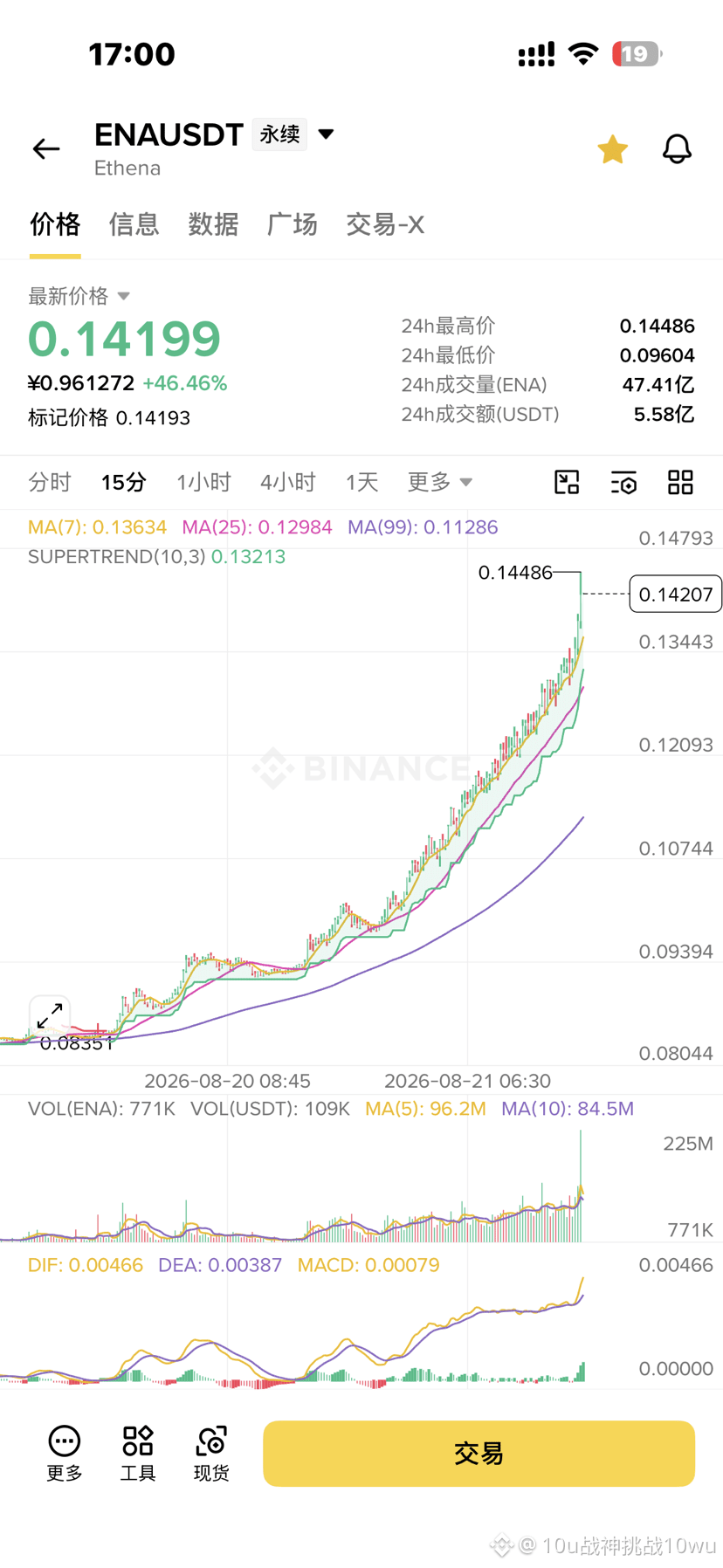
Task: Tap the 24h成交额(USDT) value 5.58亿
Action: [x=664, y=415]
